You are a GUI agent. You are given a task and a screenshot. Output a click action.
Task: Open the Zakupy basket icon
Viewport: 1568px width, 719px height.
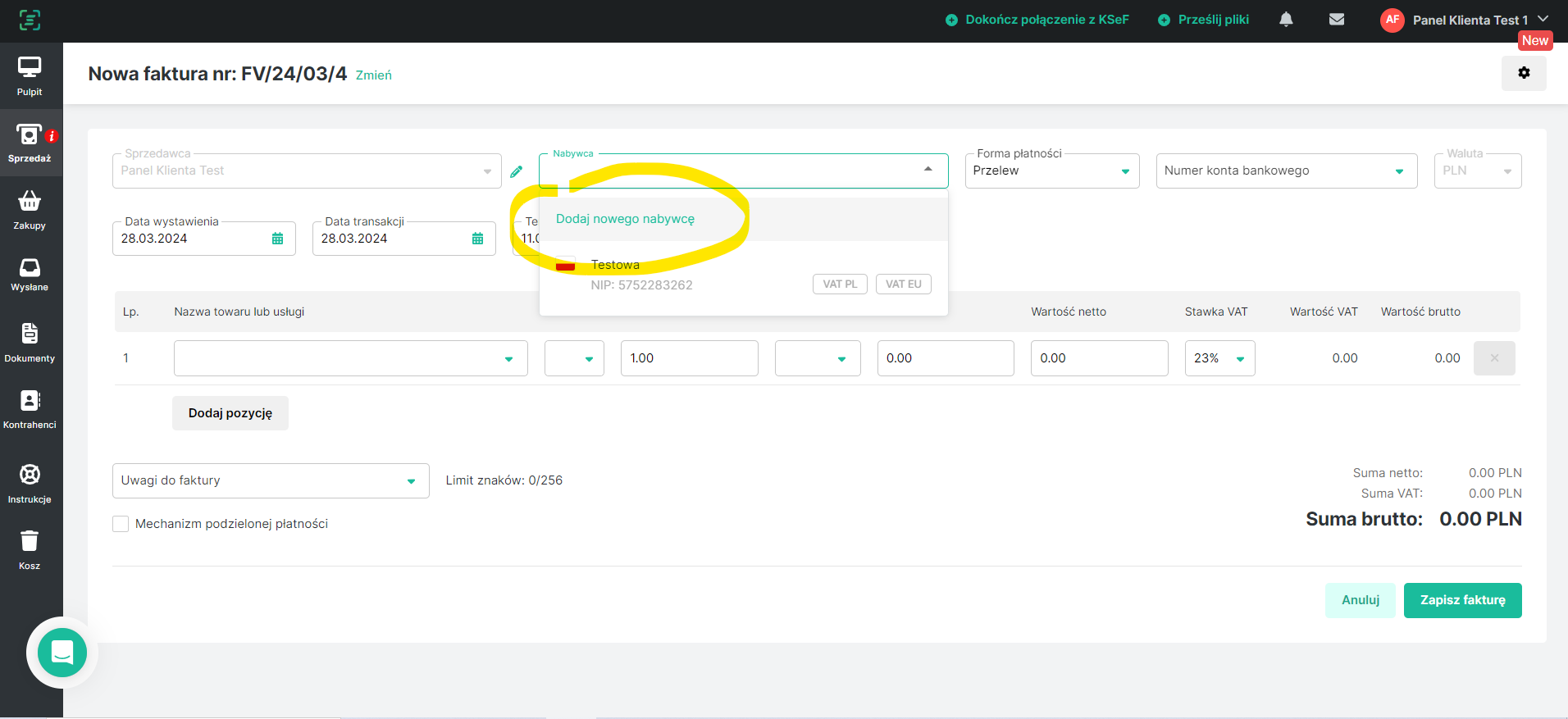30,202
